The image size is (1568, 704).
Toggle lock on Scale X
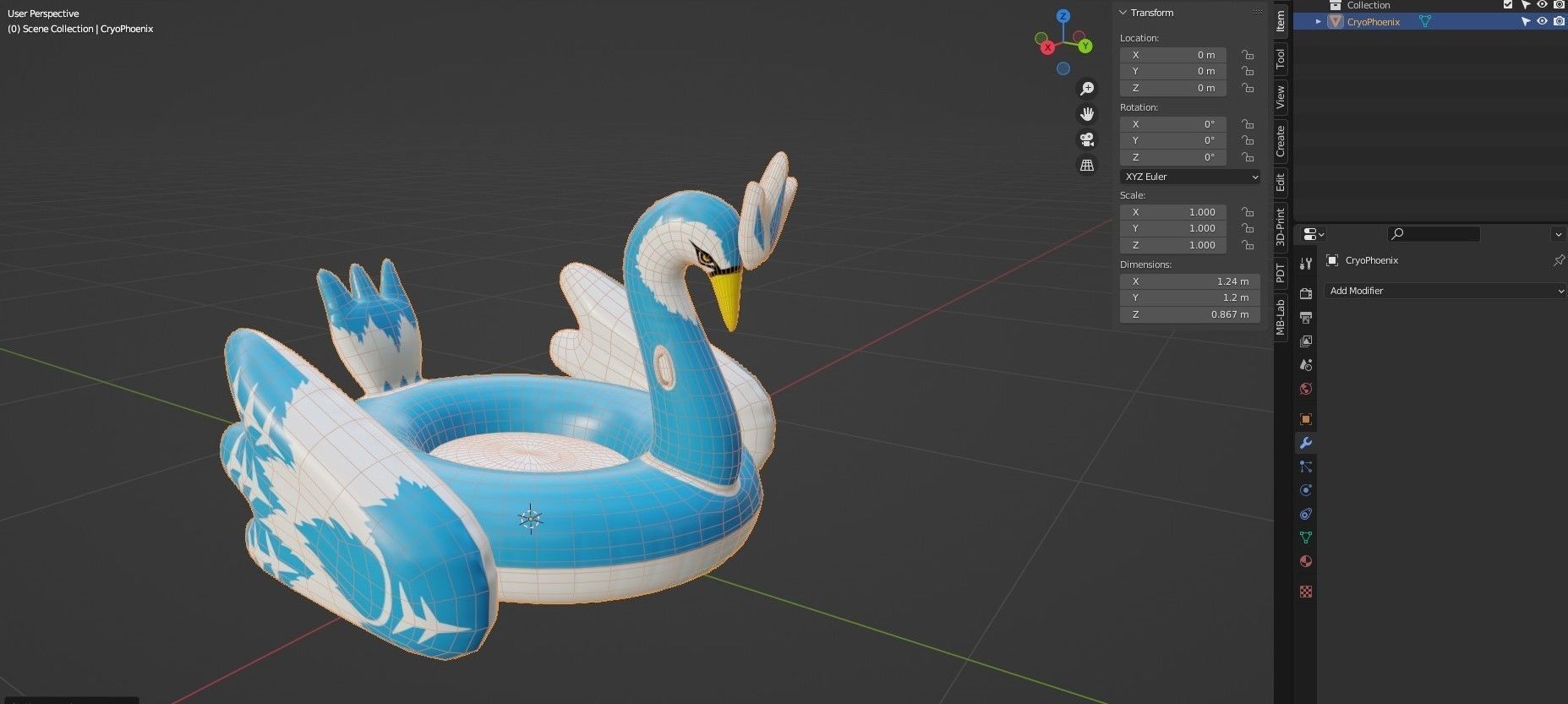(1248, 212)
